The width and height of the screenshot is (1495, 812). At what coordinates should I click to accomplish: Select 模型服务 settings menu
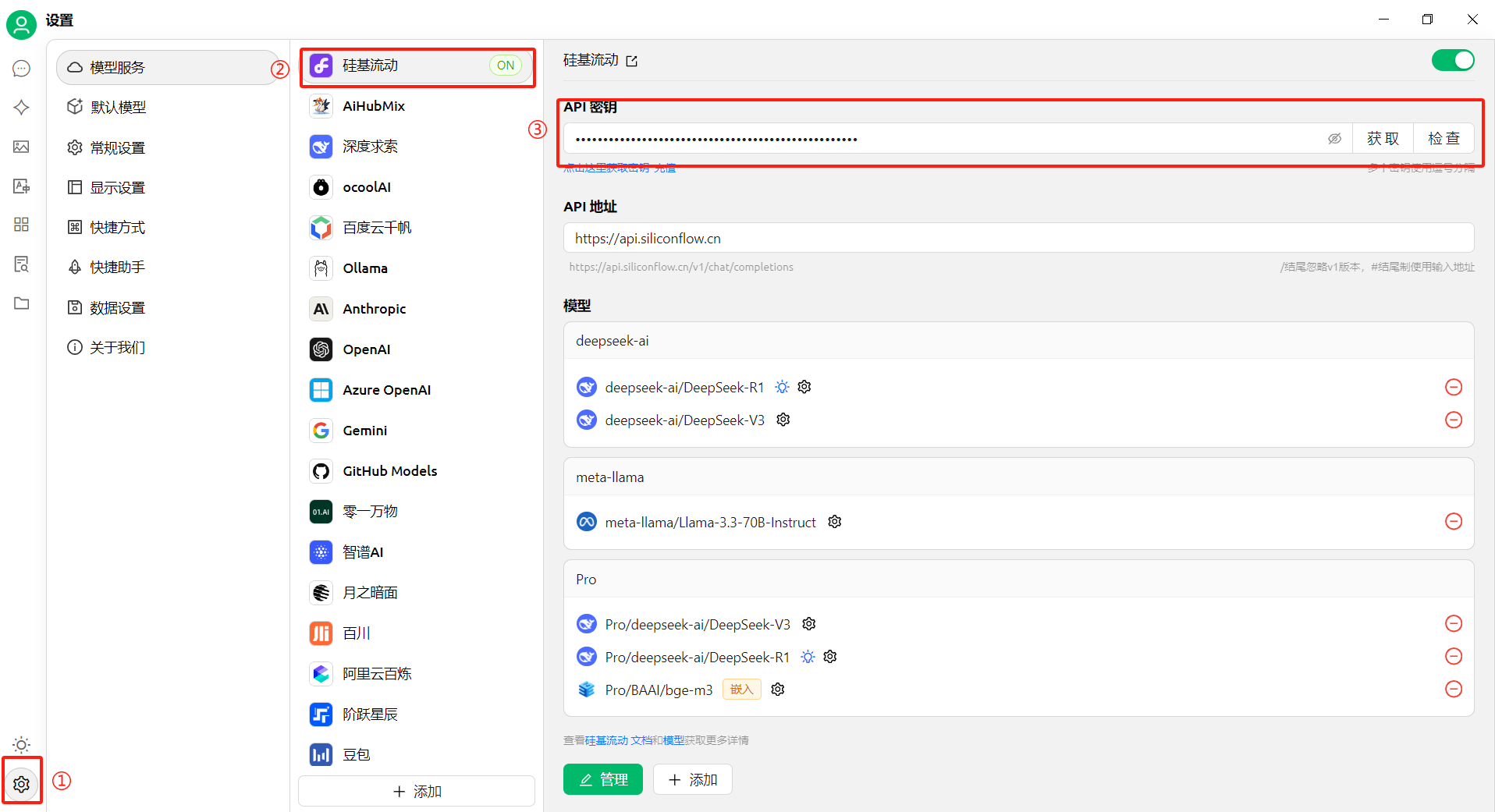pos(167,67)
